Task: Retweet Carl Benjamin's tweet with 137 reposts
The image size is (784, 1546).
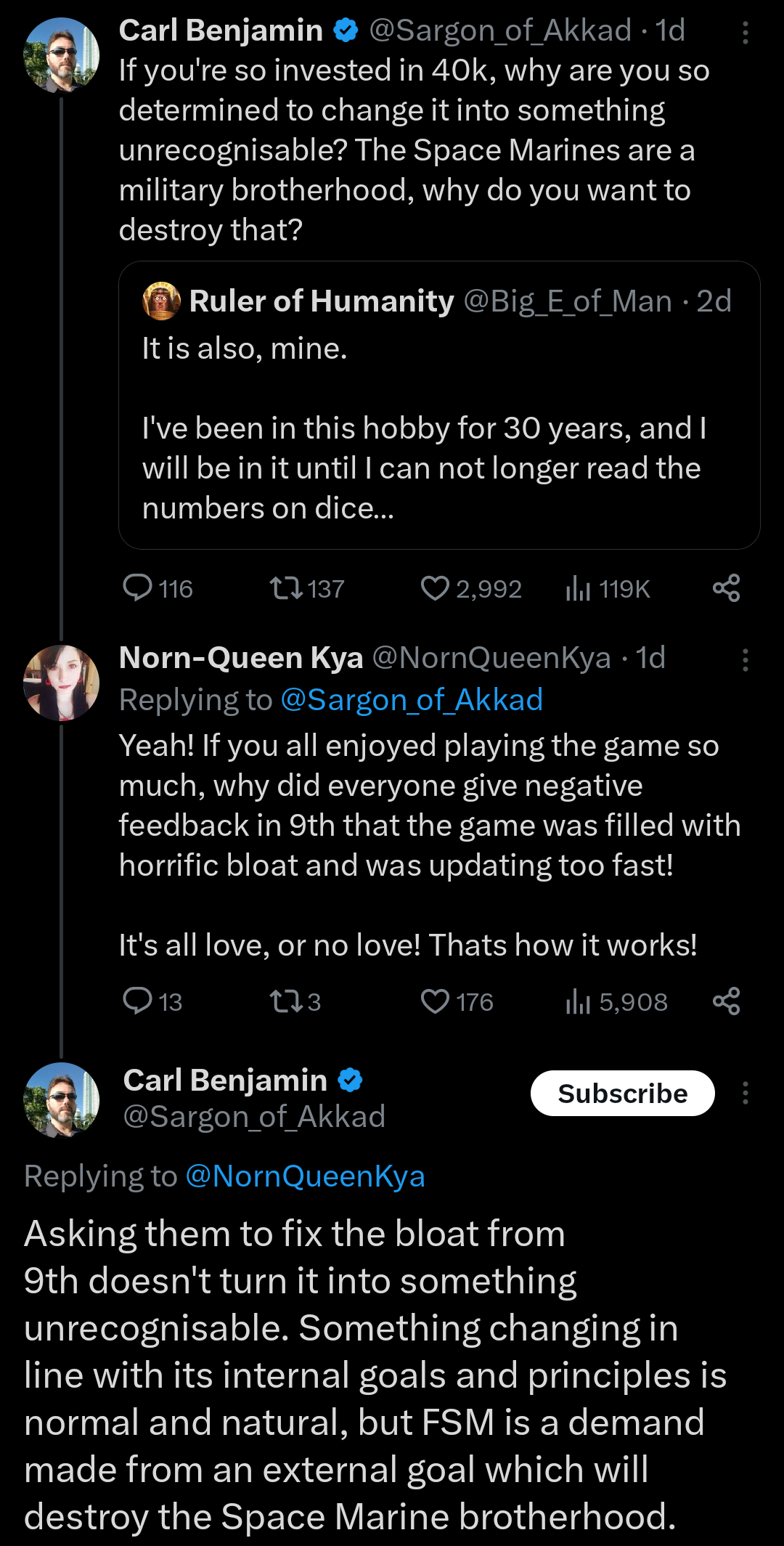Action: 287,588
